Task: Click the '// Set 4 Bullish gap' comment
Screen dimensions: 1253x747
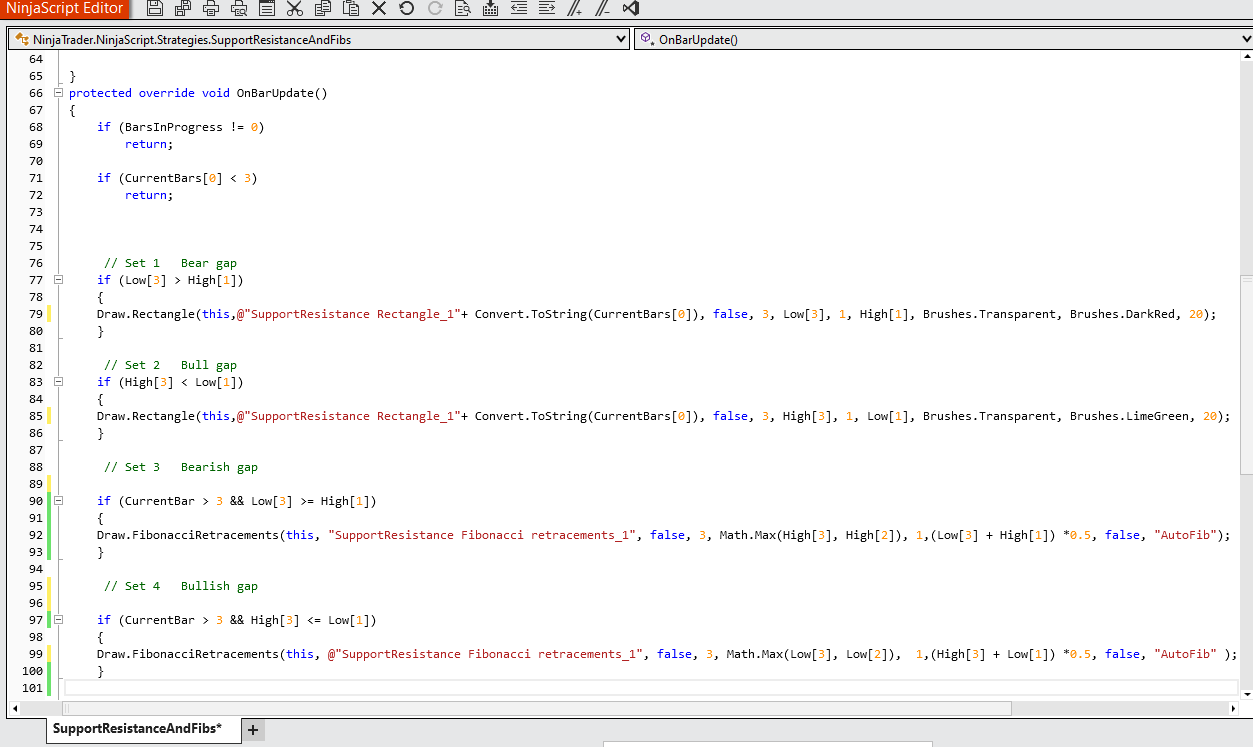Action: pyautogui.click(x=181, y=586)
